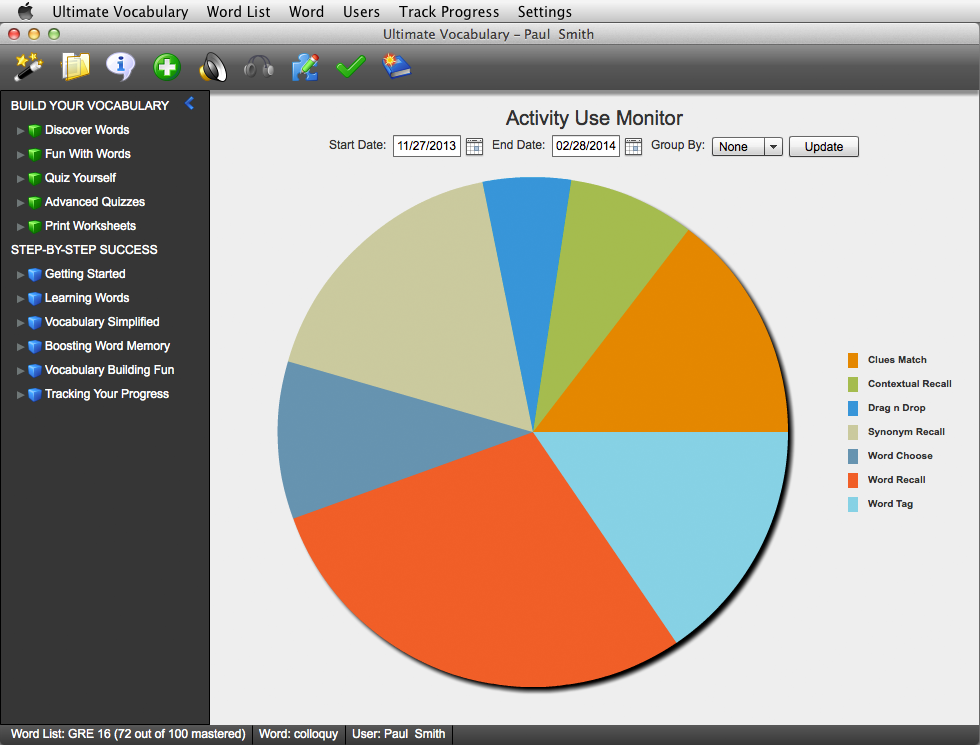The height and width of the screenshot is (745, 980).
Task: Open the Start Date calendar picker
Action: click(475, 147)
